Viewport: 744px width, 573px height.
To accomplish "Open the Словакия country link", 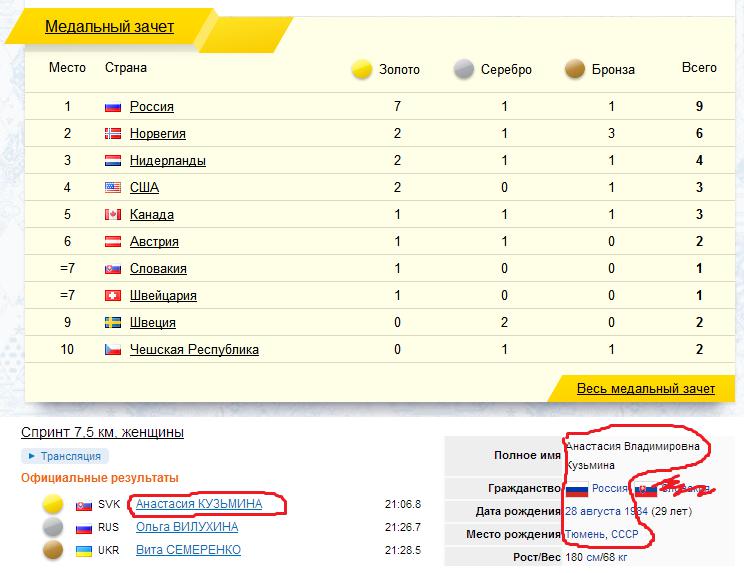I will coord(158,268).
